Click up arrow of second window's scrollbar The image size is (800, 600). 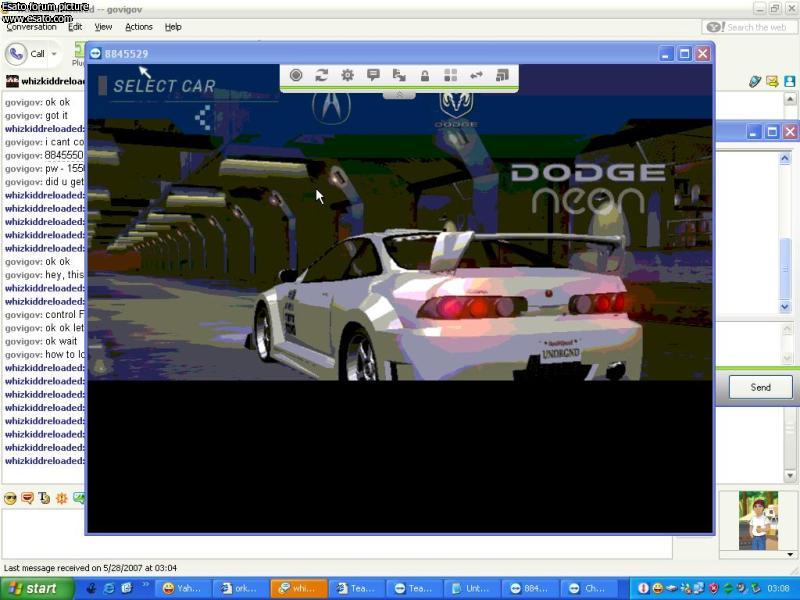coord(785,159)
